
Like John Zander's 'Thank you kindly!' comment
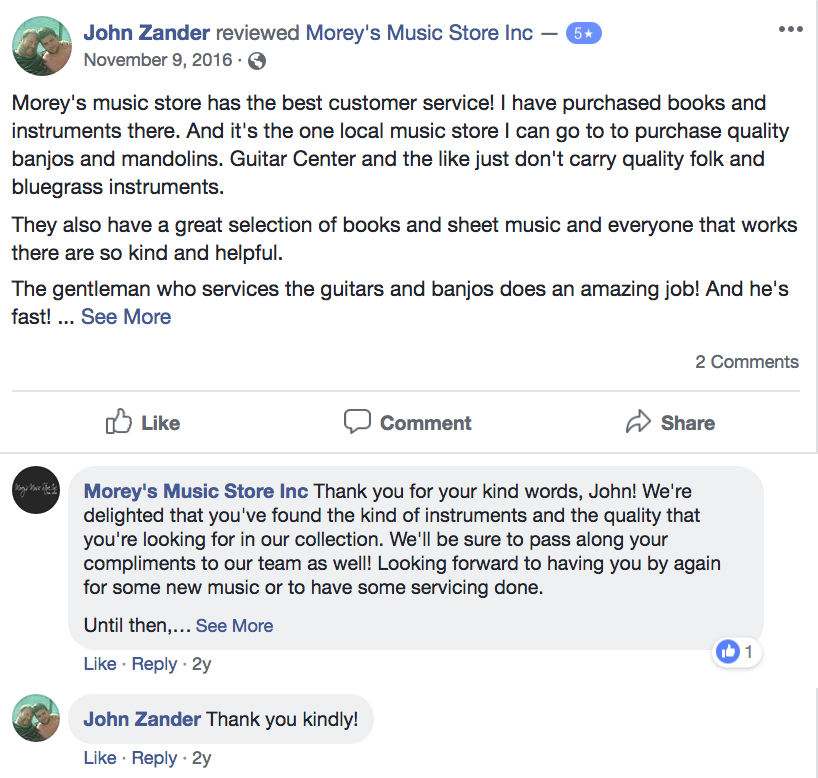[100, 758]
